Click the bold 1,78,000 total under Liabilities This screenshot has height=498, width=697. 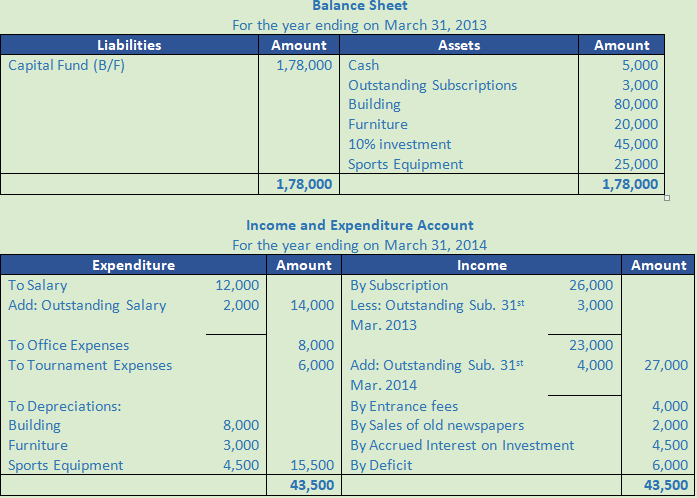(304, 184)
